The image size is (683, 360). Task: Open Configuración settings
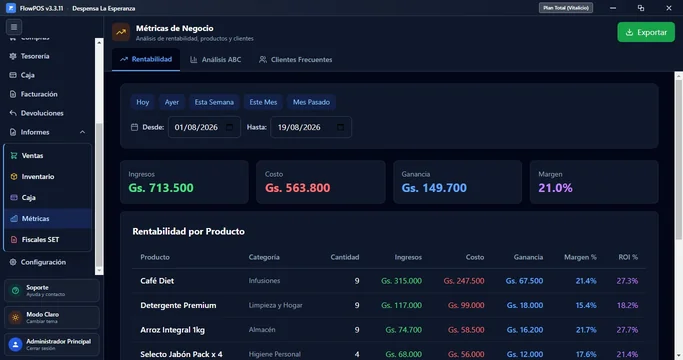43,262
